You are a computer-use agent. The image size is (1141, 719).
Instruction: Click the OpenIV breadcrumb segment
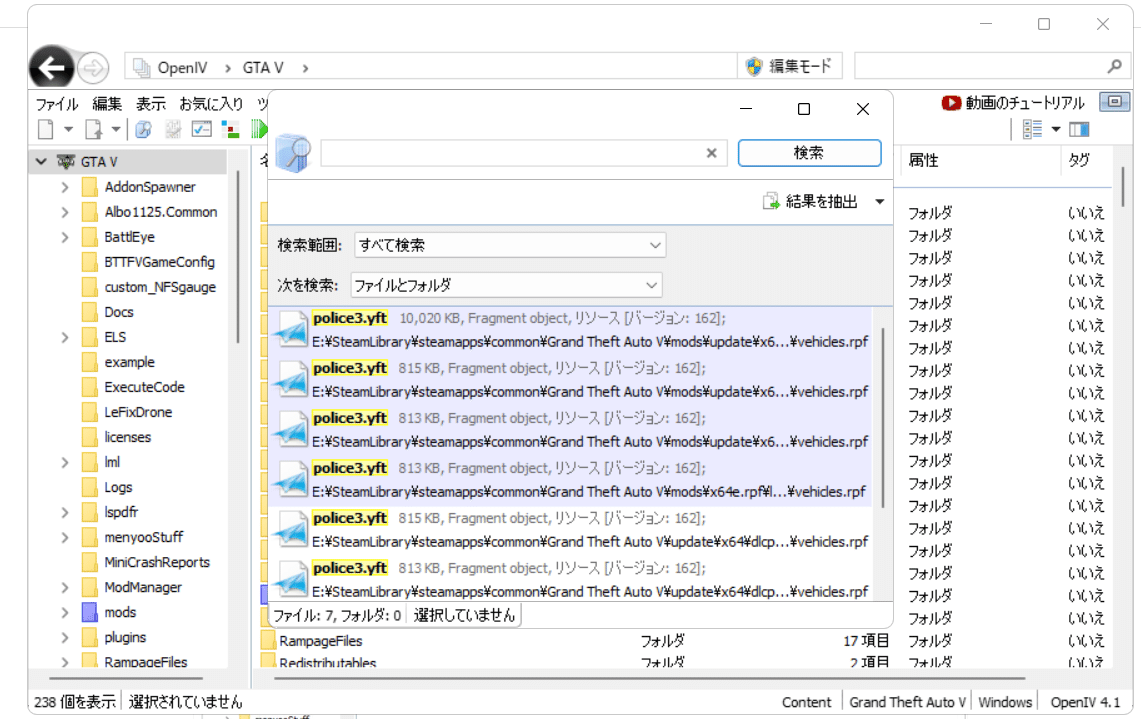pos(183,68)
